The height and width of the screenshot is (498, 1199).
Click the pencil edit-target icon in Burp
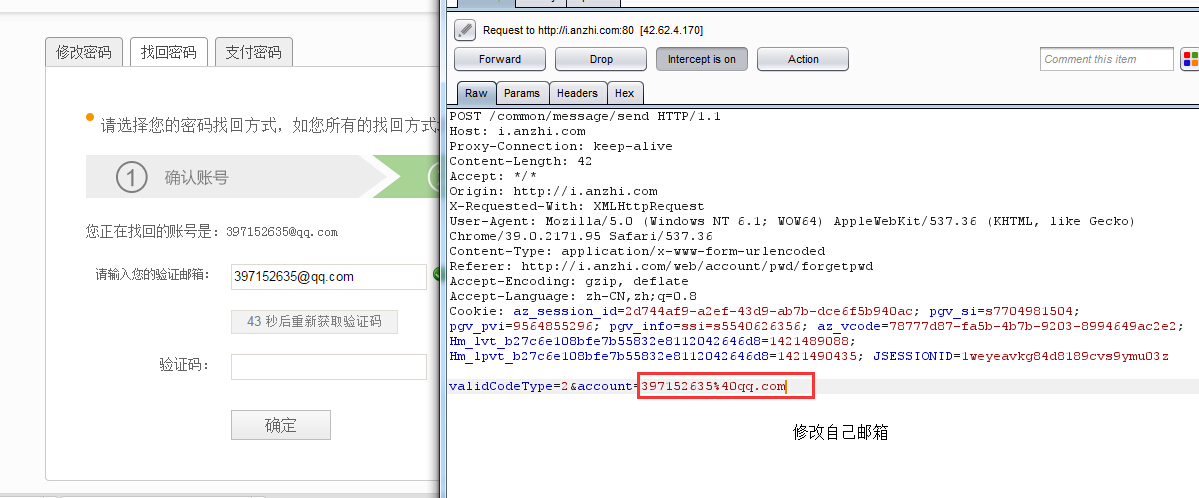click(465, 30)
